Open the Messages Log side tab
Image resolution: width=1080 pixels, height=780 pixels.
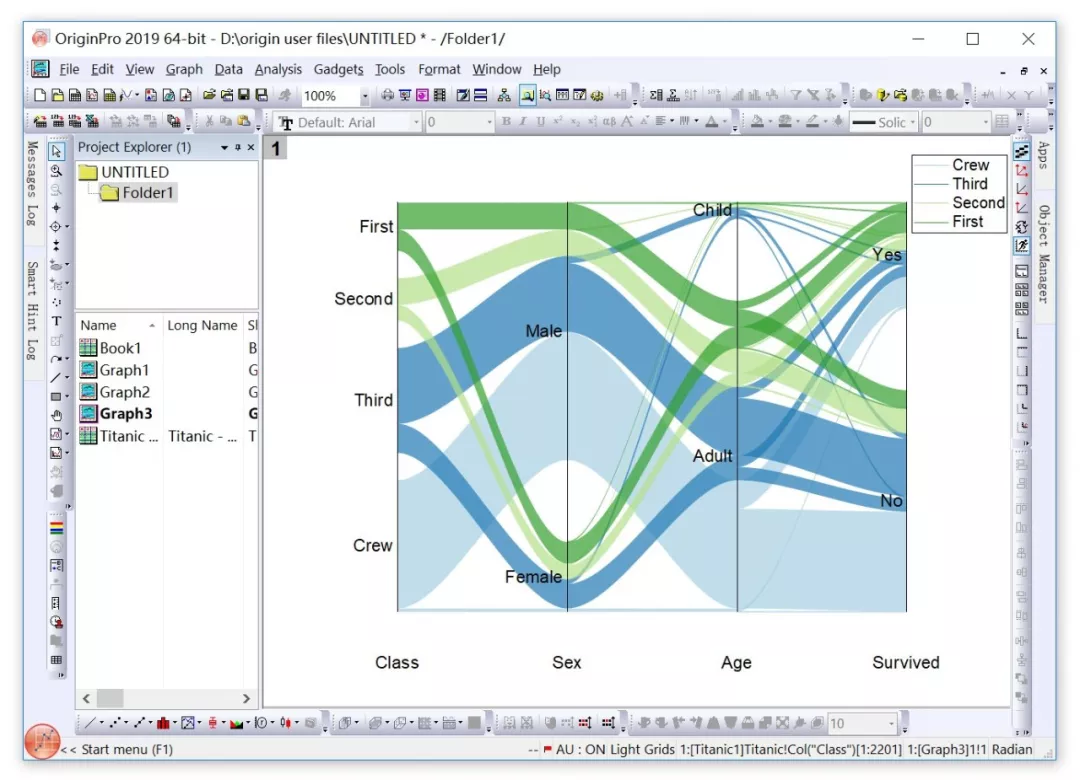click(32, 183)
